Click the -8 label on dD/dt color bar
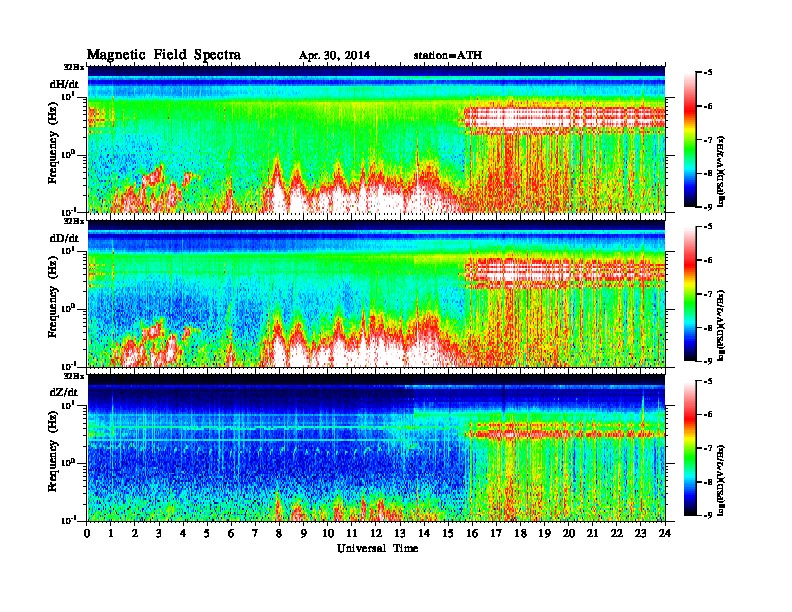The height and width of the screenshot is (612, 792). point(708,328)
